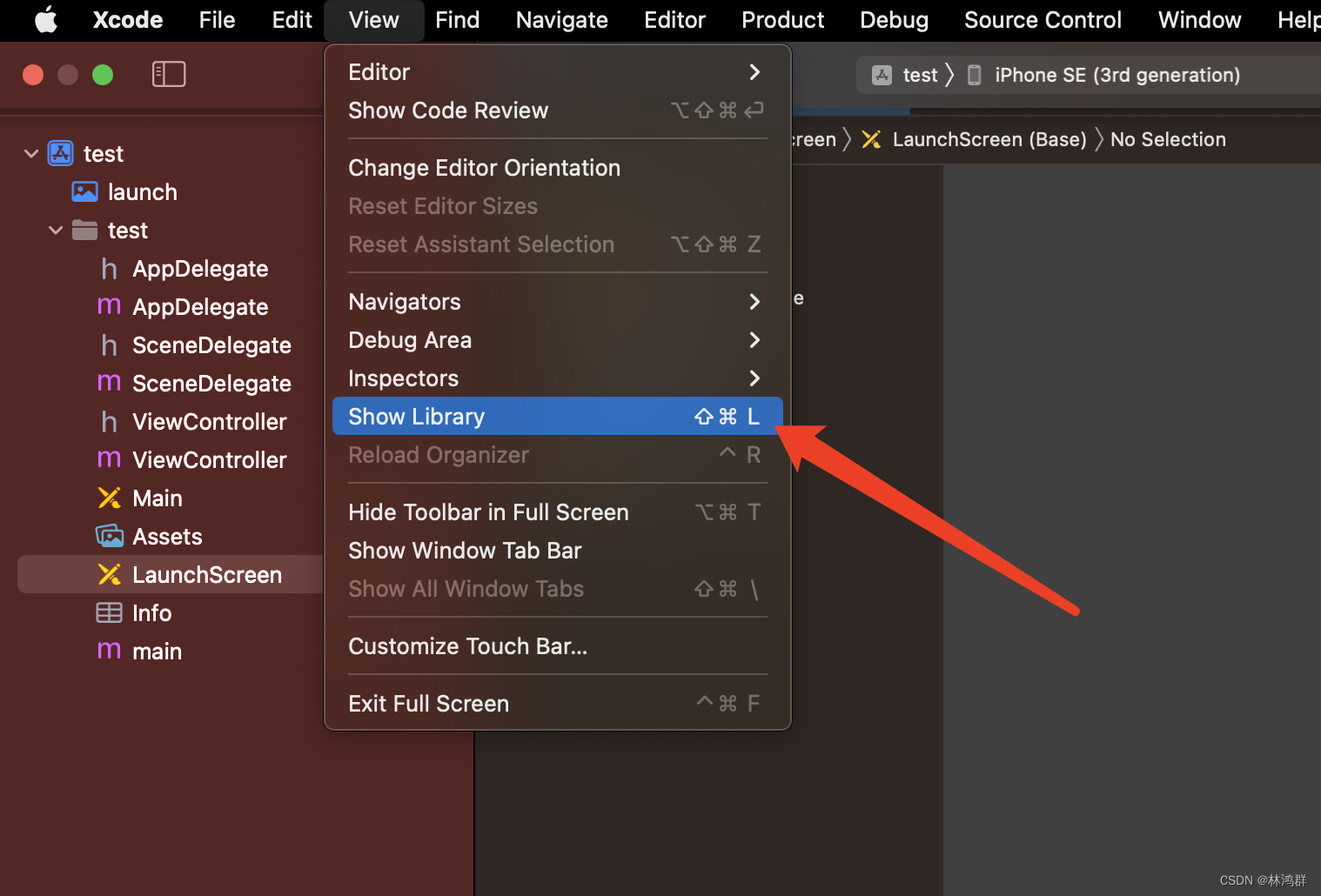Image resolution: width=1321 pixels, height=896 pixels.
Task: Click the Main storyboard icon
Action: point(109,498)
